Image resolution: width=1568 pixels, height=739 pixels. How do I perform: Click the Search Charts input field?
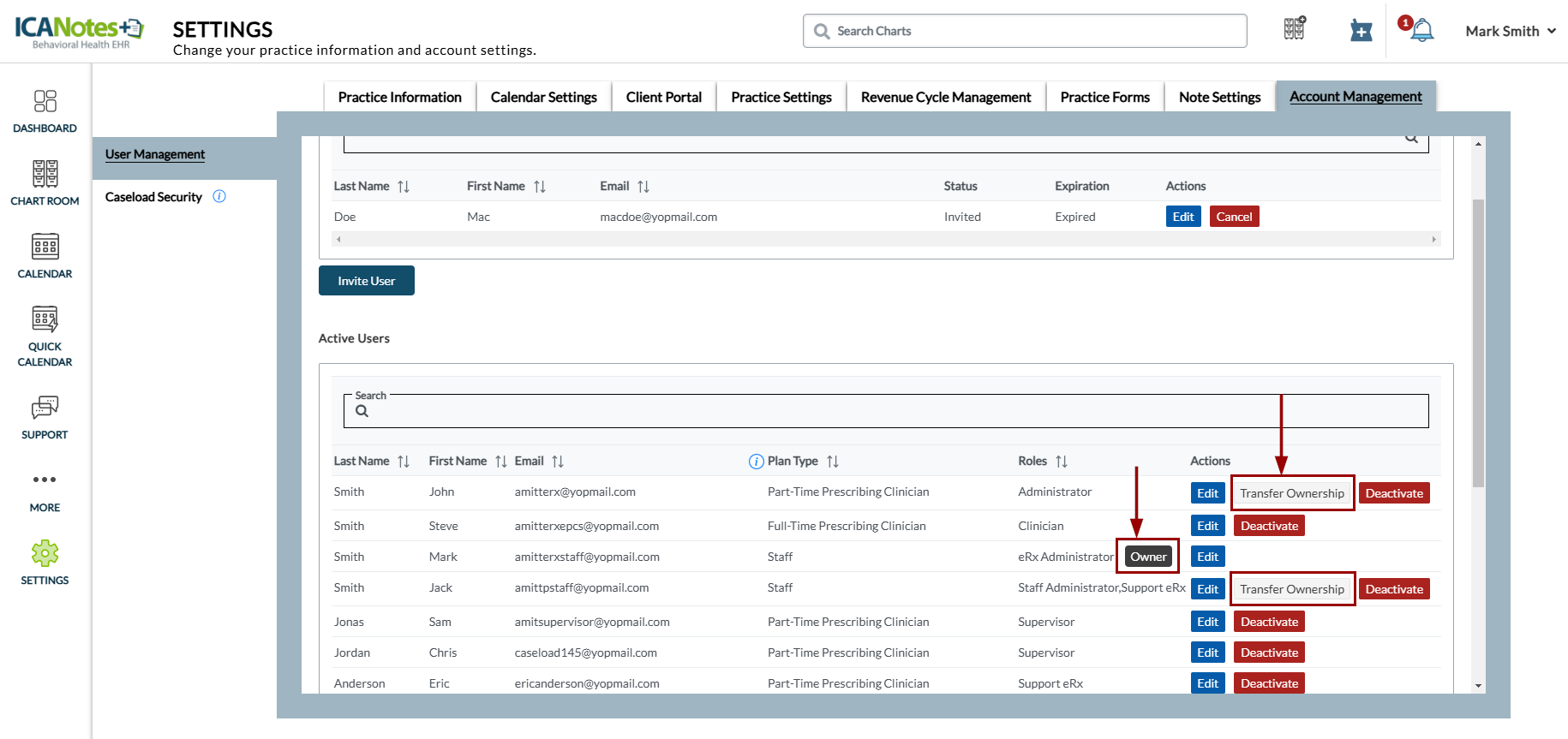(x=1025, y=31)
